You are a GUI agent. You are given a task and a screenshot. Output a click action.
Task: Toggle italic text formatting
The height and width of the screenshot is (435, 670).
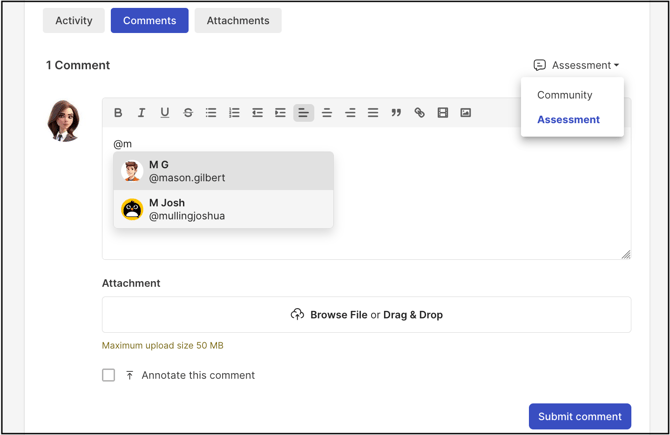point(141,113)
